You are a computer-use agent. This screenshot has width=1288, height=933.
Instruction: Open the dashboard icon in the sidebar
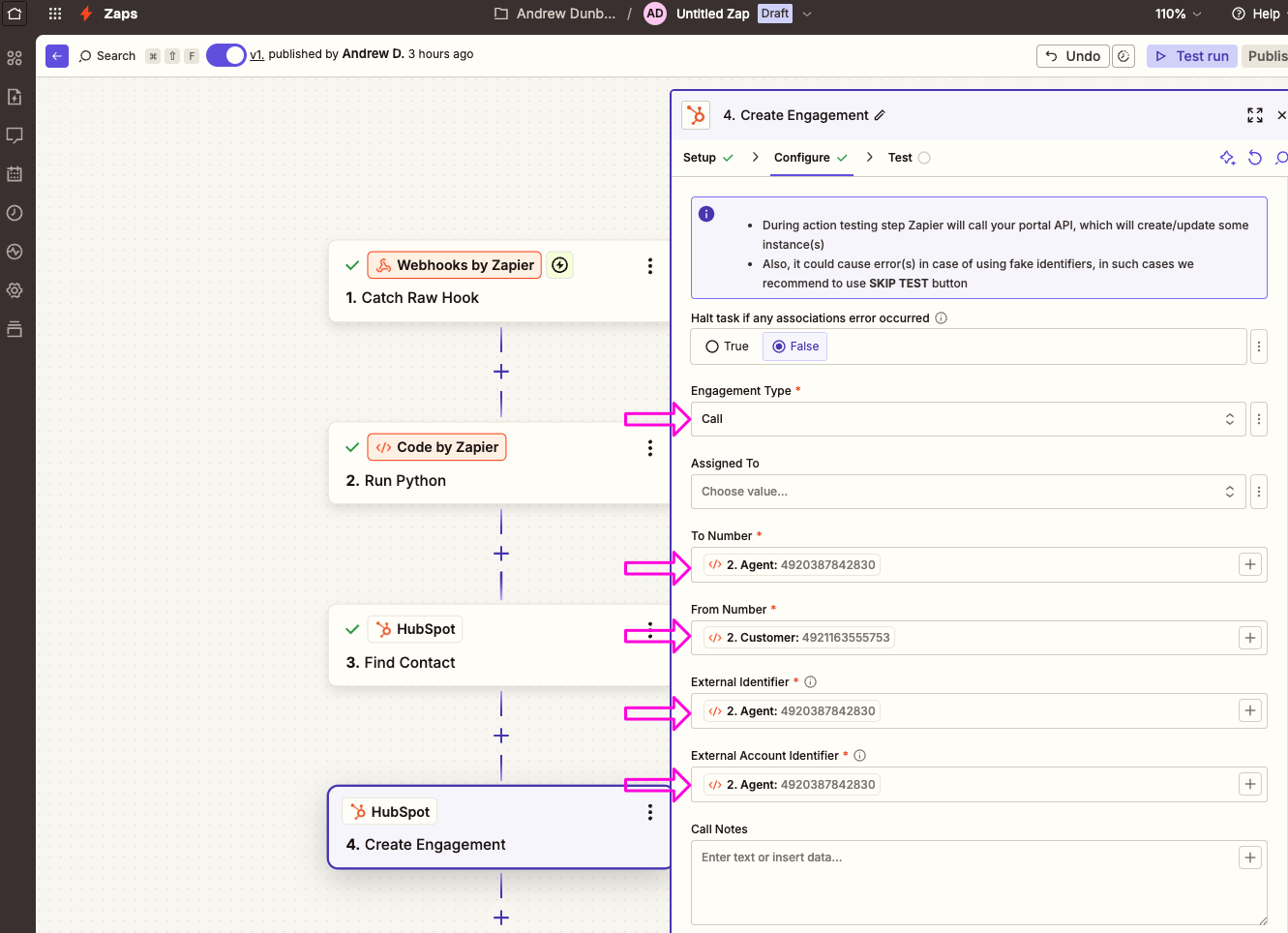(x=15, y=58)
